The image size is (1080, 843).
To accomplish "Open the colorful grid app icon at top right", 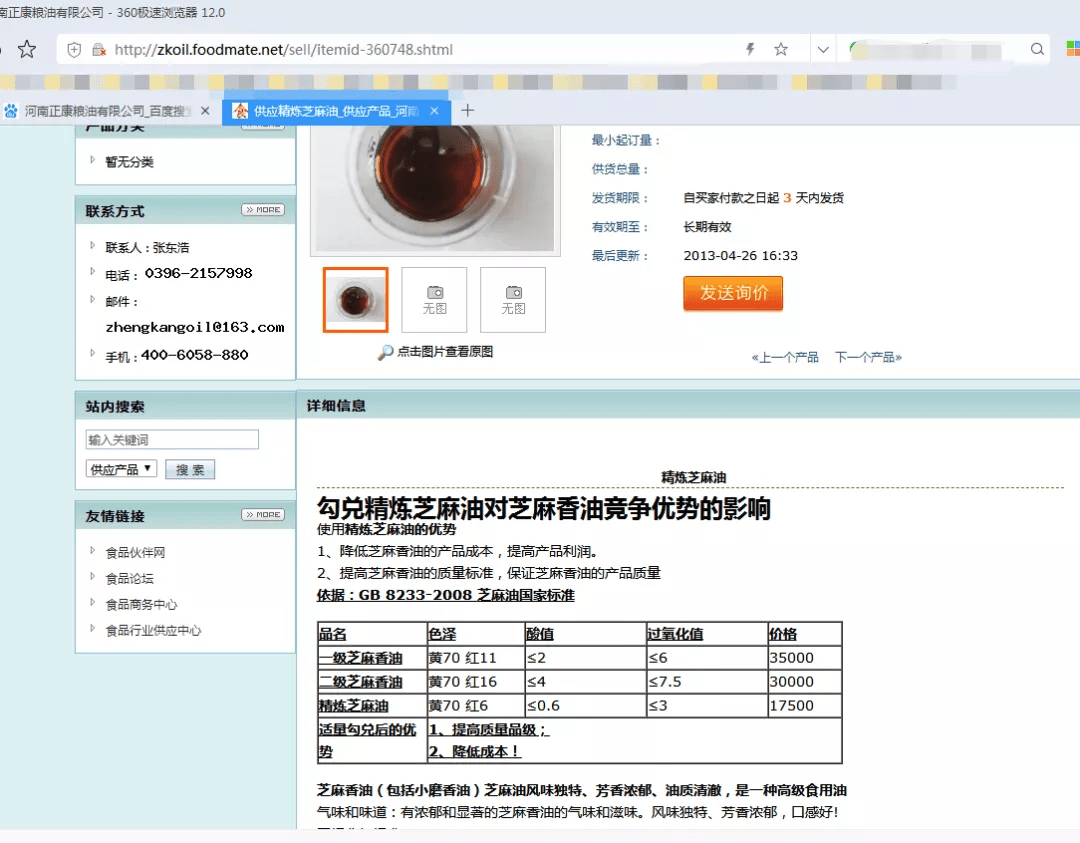I will point(1072,48).
